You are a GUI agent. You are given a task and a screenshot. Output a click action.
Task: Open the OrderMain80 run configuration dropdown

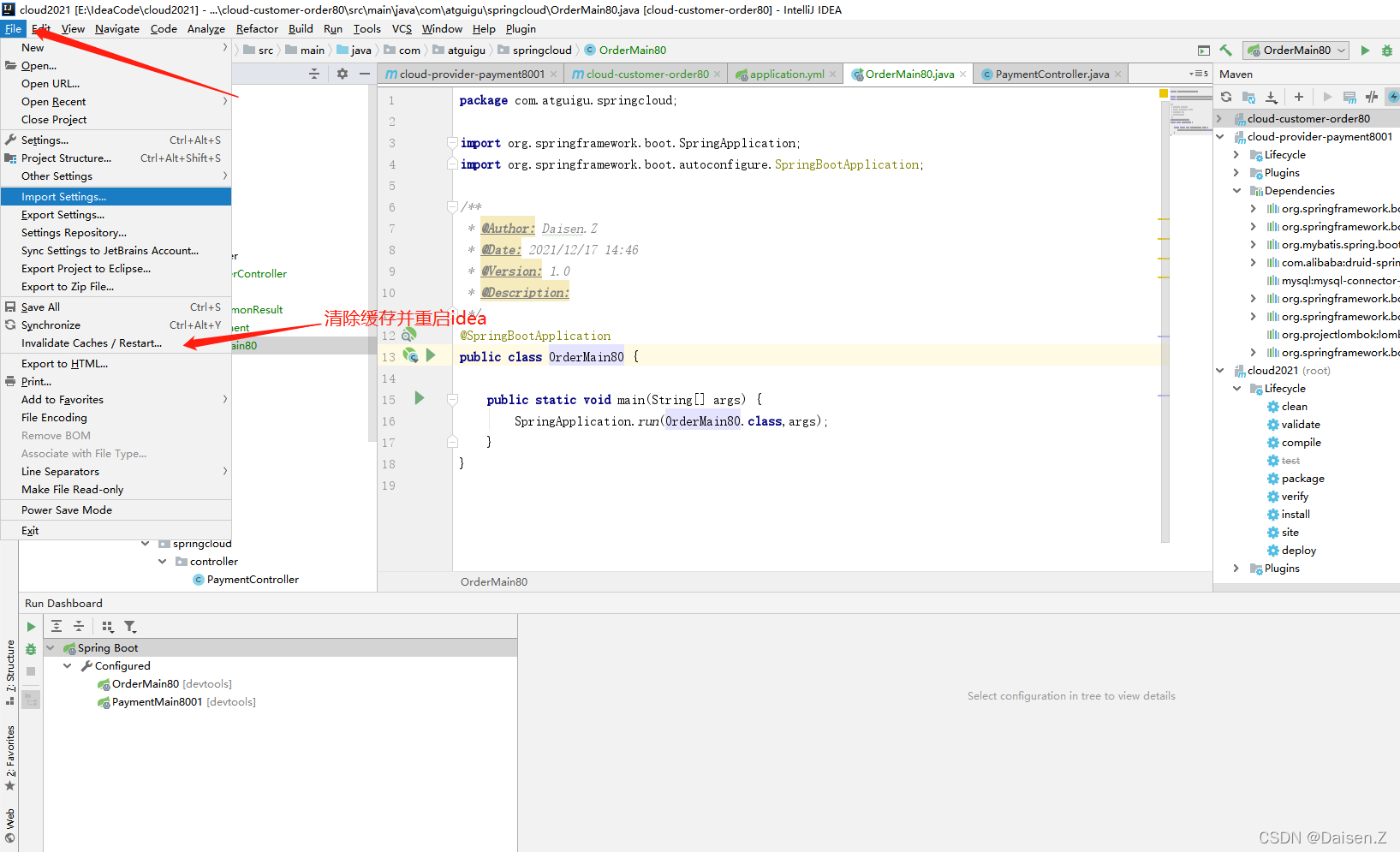[x=1296, y=51]
